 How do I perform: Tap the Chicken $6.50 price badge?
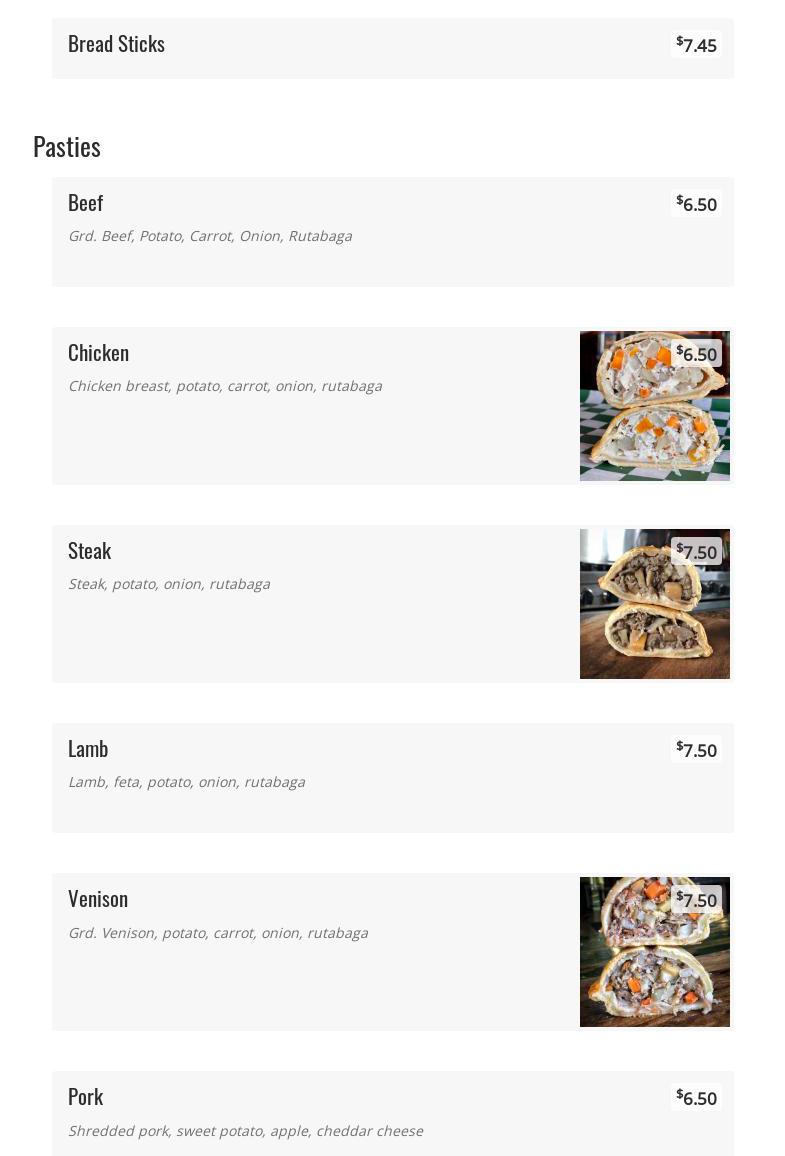(x=697, y=354)
